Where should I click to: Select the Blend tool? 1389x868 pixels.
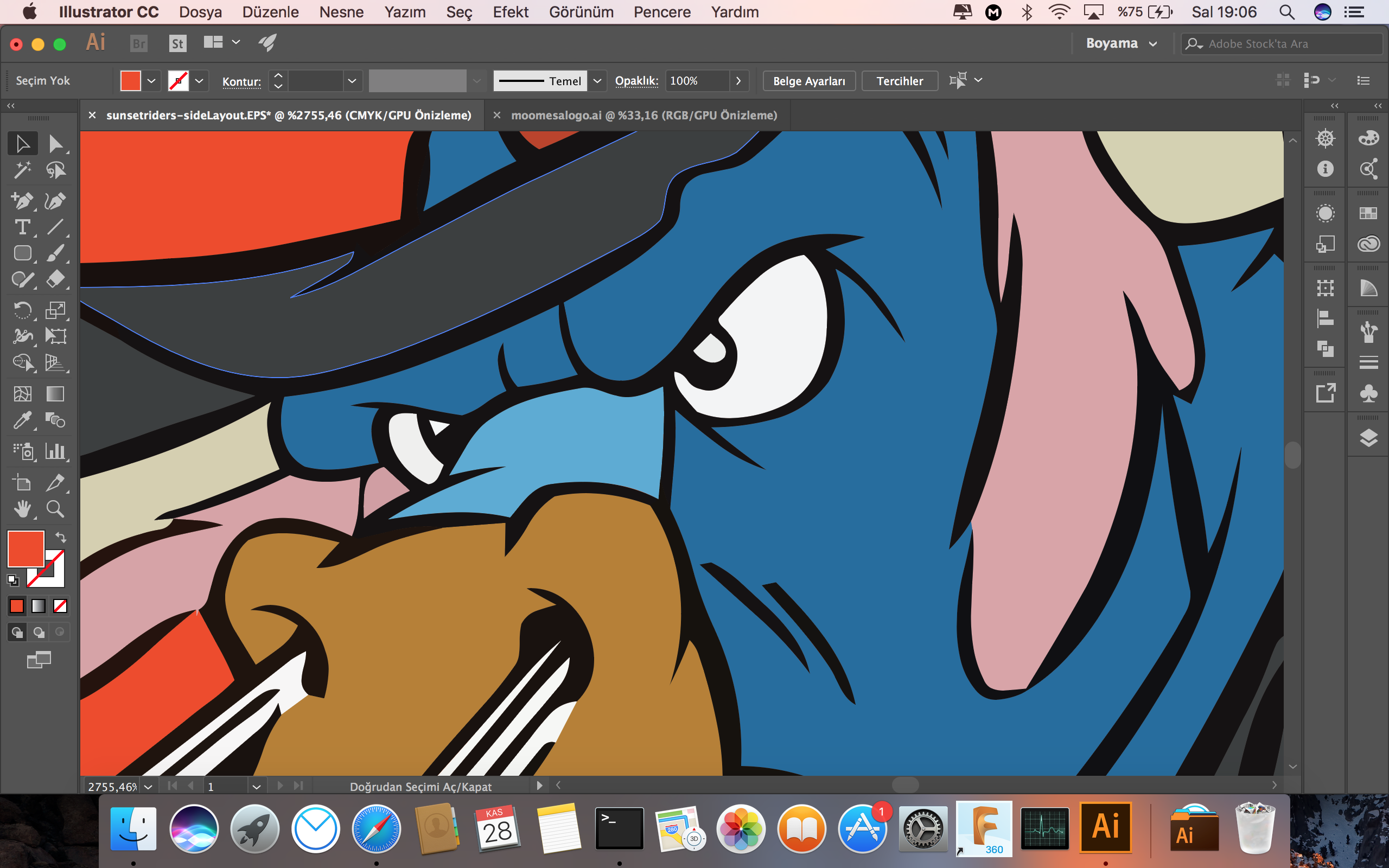(55, 420)
